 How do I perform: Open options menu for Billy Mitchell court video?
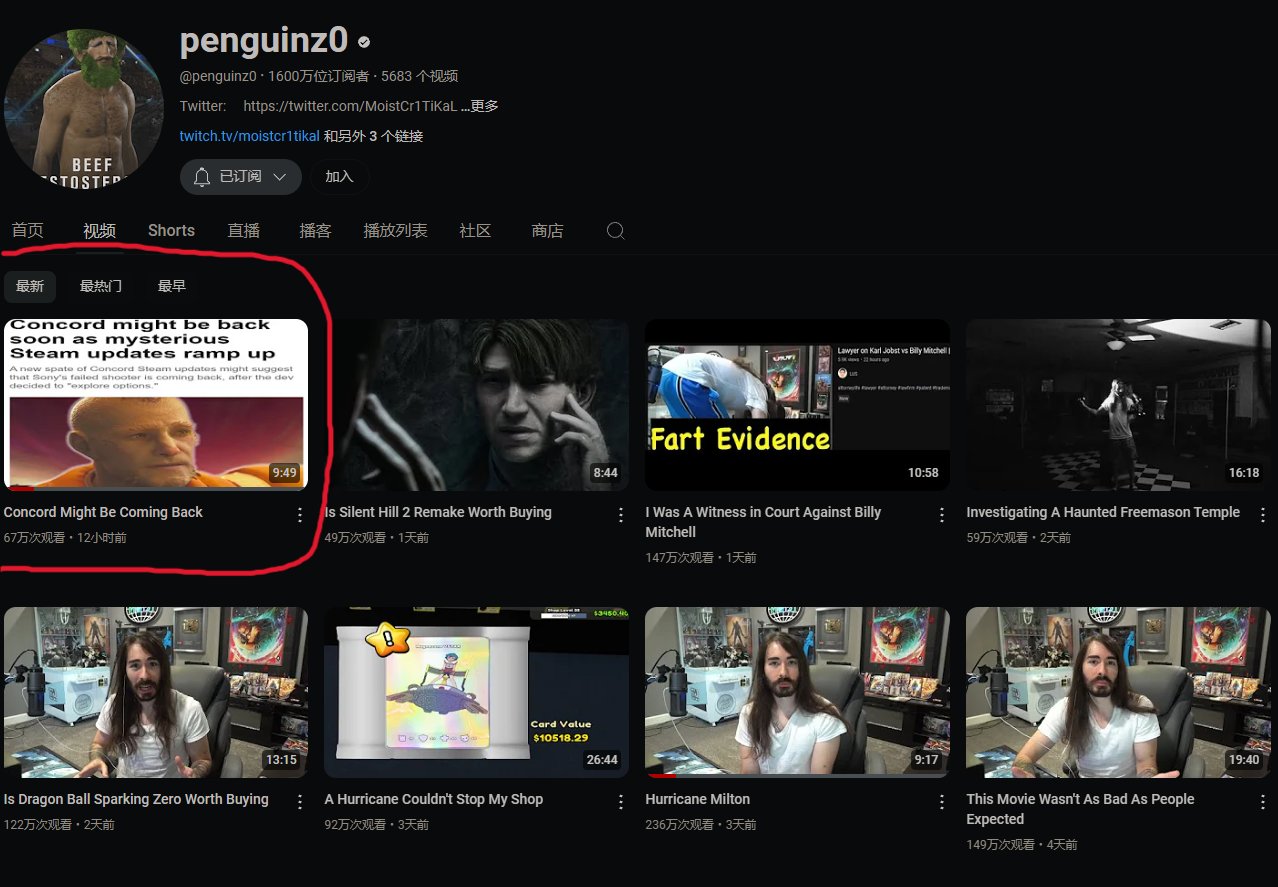(x=941, y=515)
